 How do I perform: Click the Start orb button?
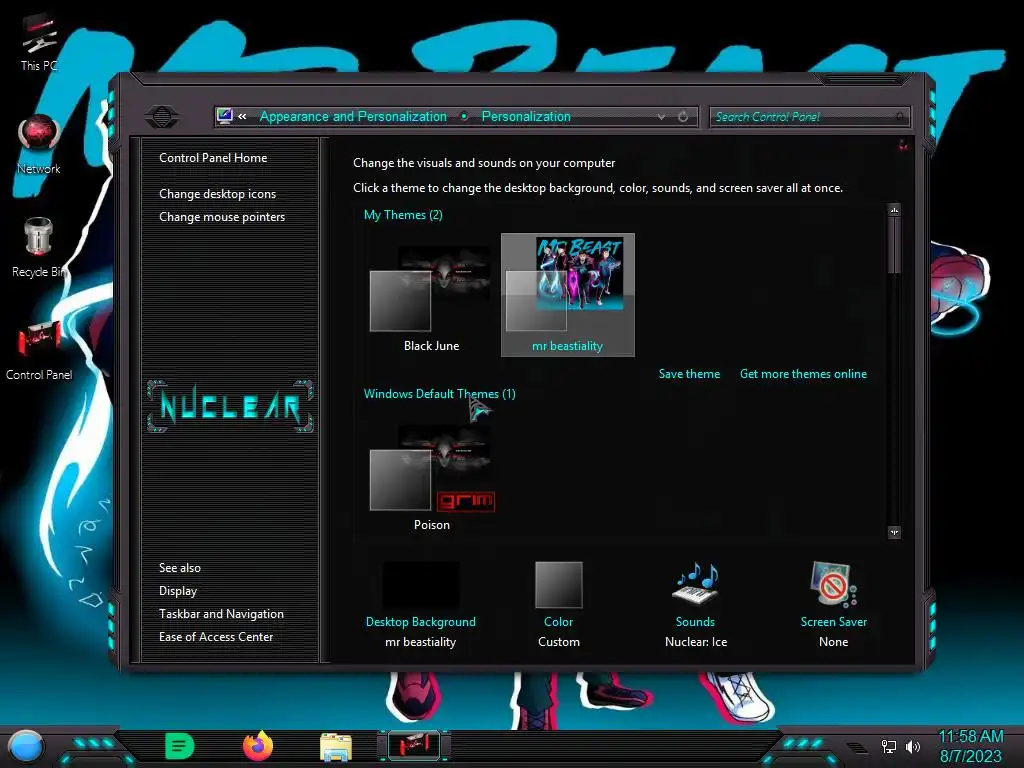click(25, 746)
